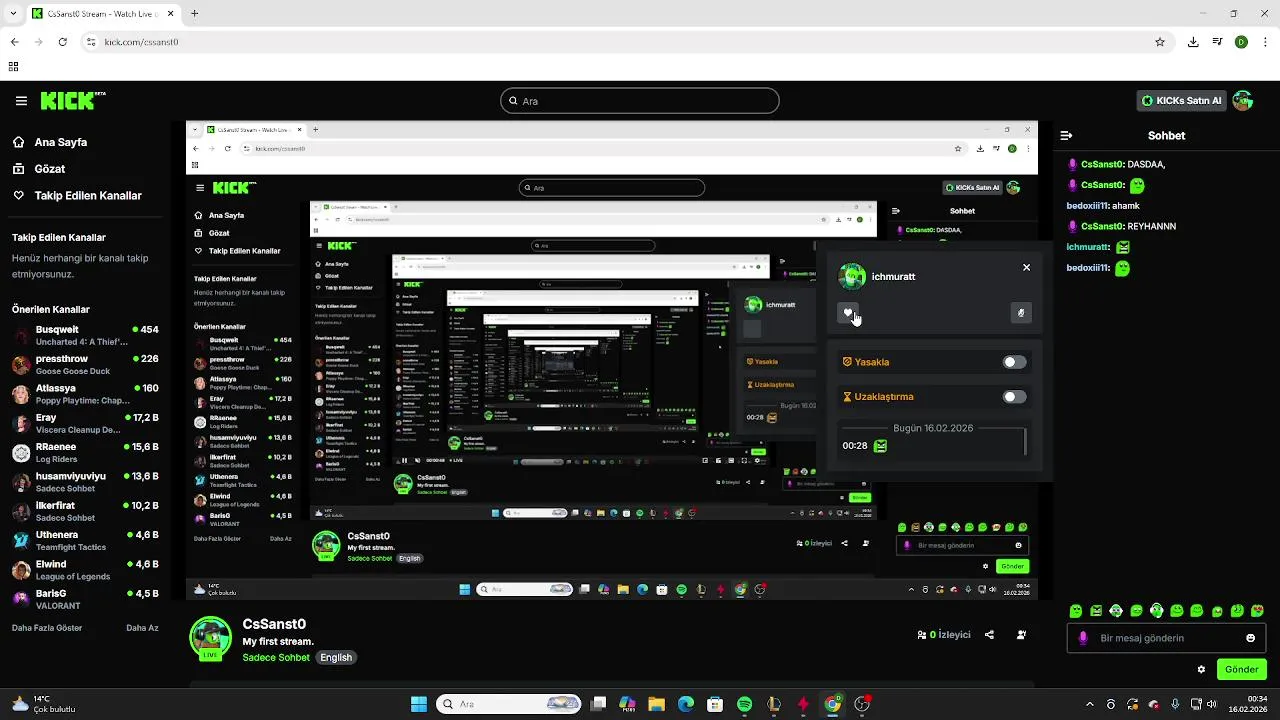Open chat settings gear next to Gönder
The width and height of the screenshot is (1280, 720).
pos(1201,669)
